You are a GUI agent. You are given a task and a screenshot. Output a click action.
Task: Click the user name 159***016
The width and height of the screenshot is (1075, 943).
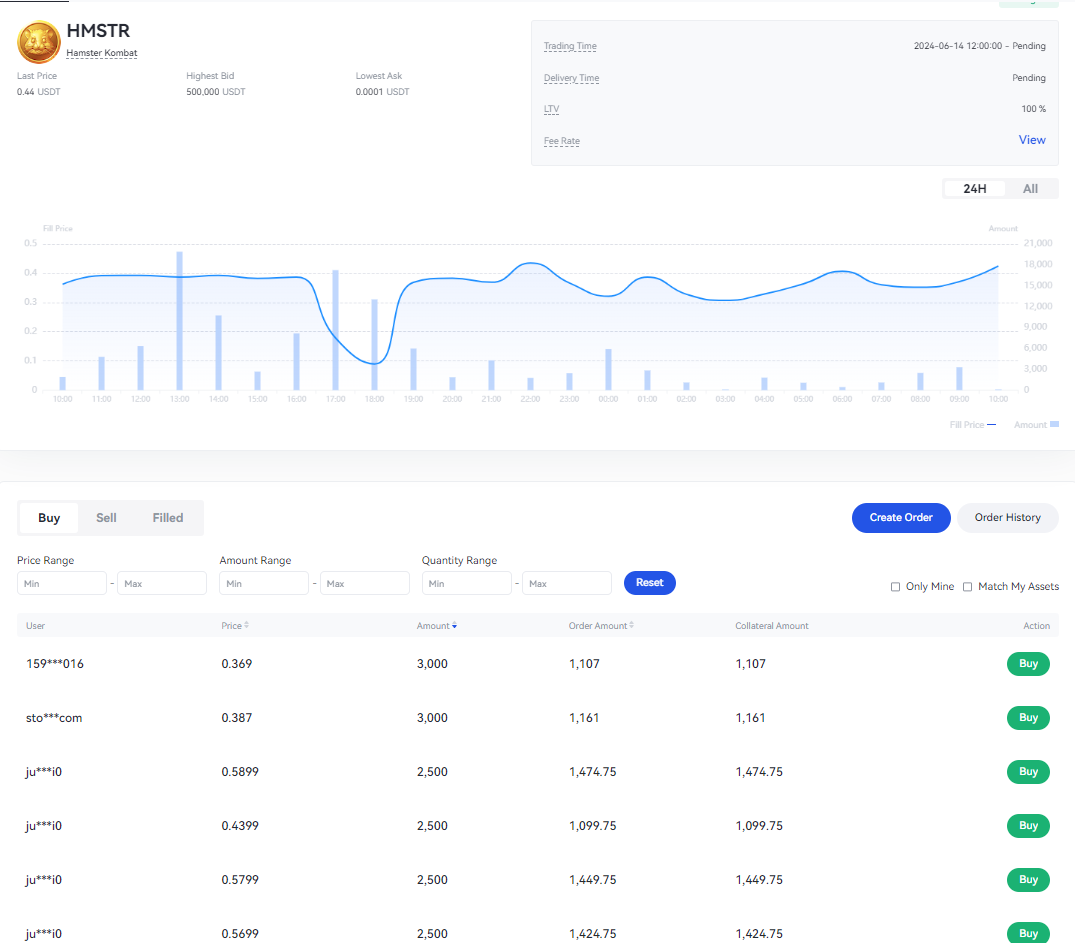coord(55,664)
